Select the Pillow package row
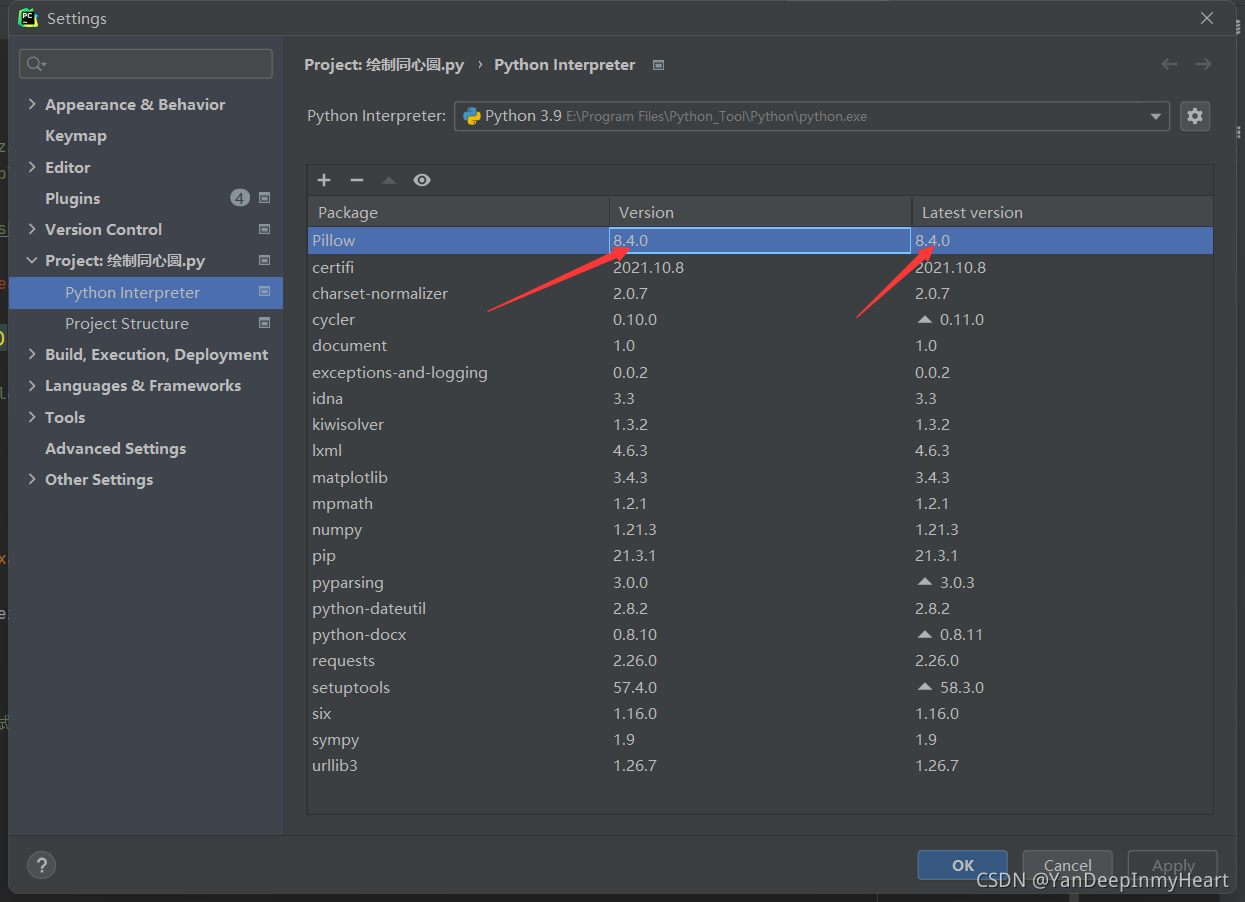The height and width of the screenshot is (902, 1245). pos(760,240)
